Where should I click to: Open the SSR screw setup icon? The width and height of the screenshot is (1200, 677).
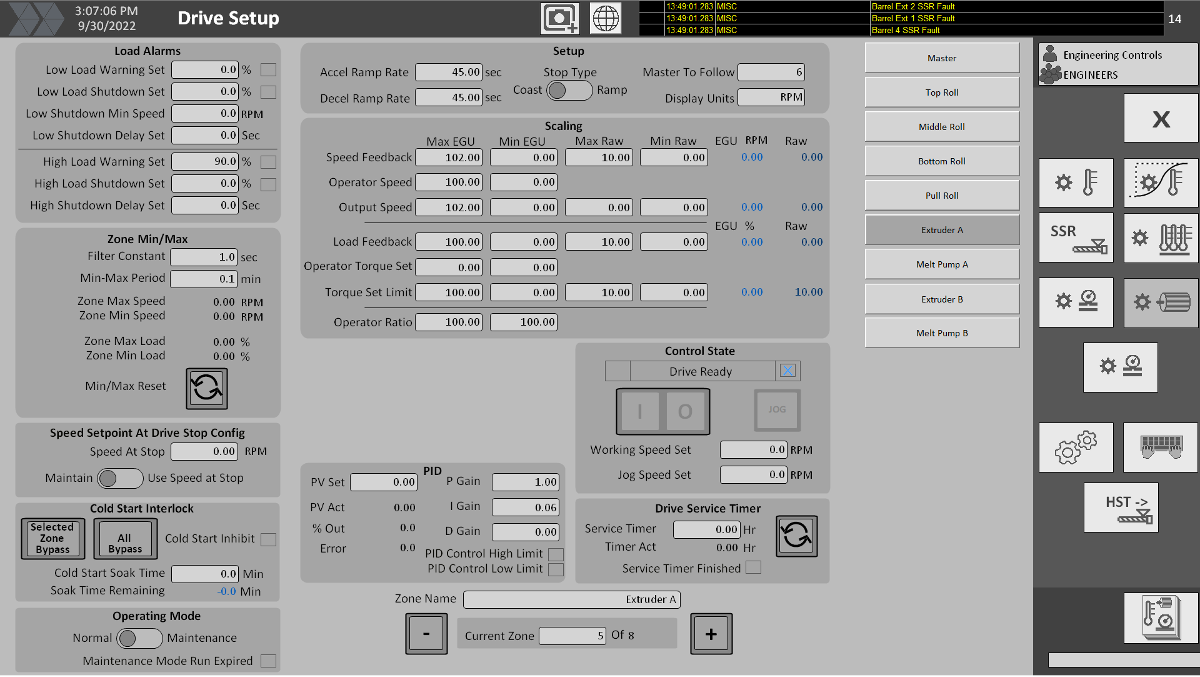pos(1076,237)
